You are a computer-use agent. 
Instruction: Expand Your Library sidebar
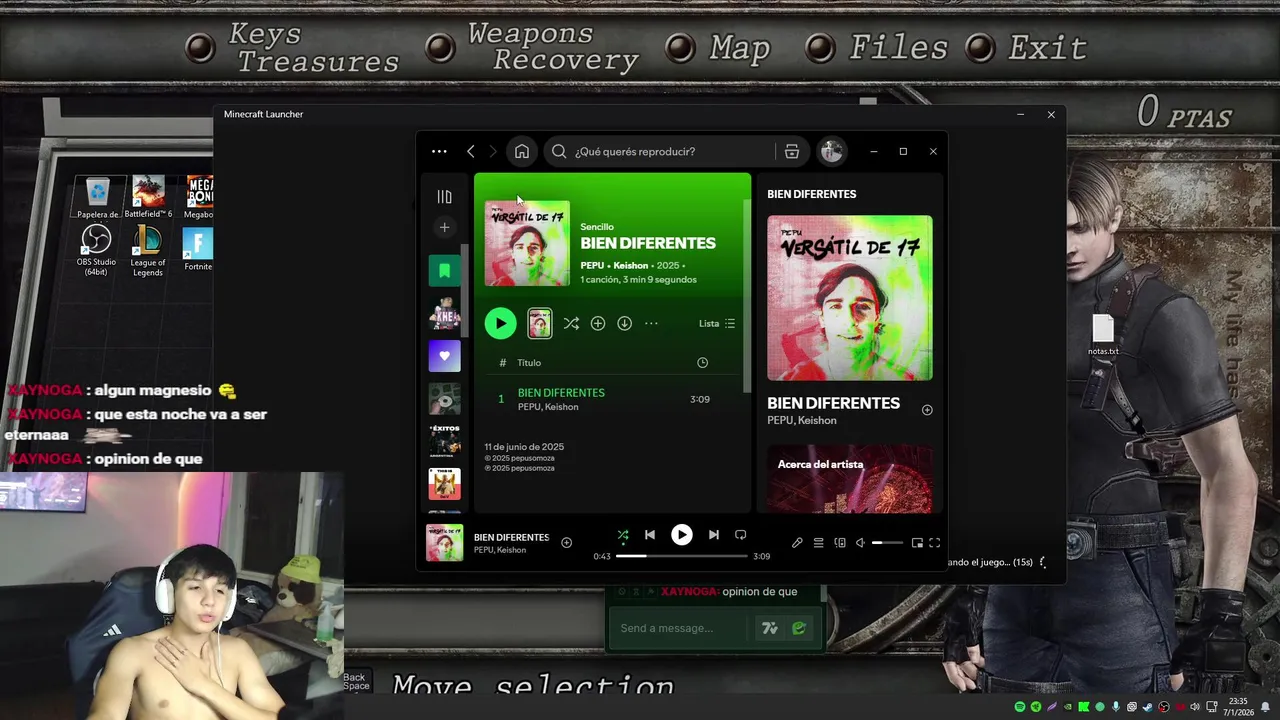tap(444, 197)
